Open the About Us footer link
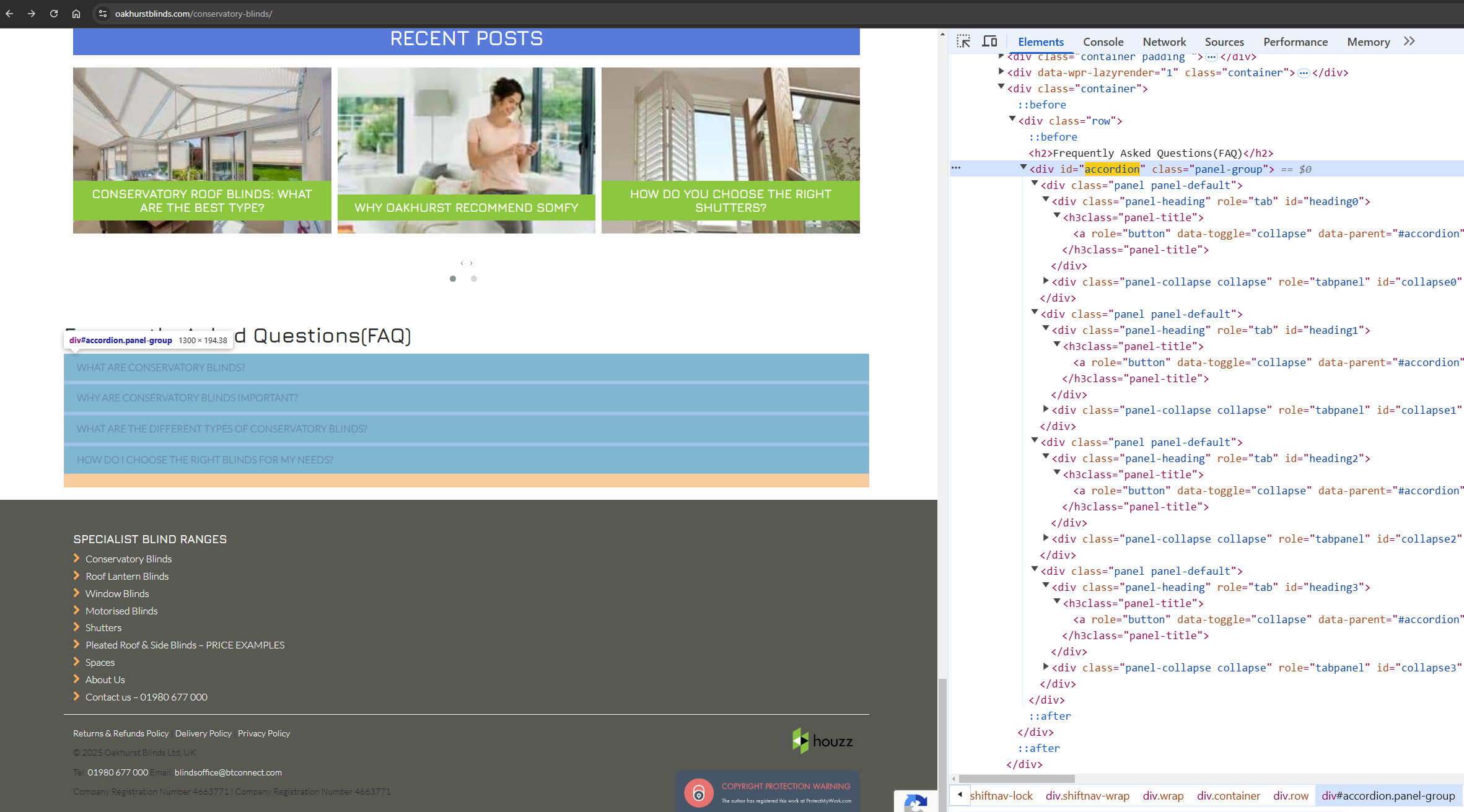 [x=105, y=679]
